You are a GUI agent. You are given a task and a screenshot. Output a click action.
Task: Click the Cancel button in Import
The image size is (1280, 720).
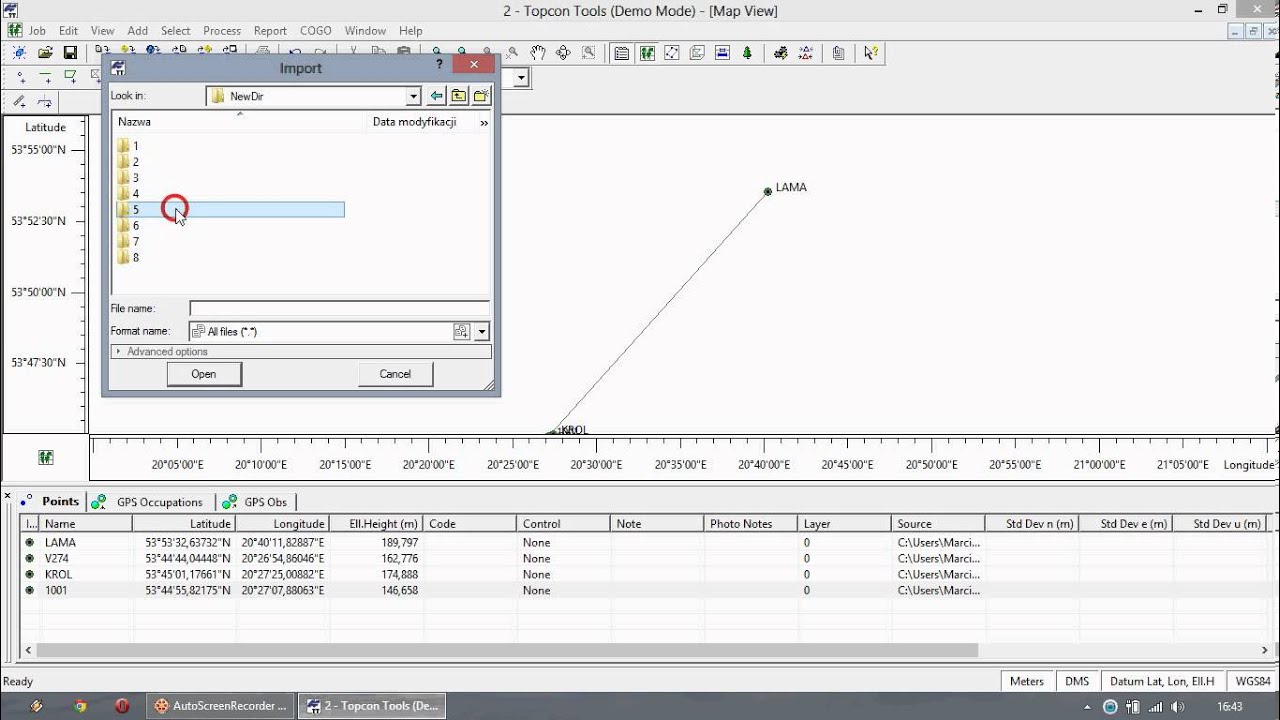[x=395, y=374]
